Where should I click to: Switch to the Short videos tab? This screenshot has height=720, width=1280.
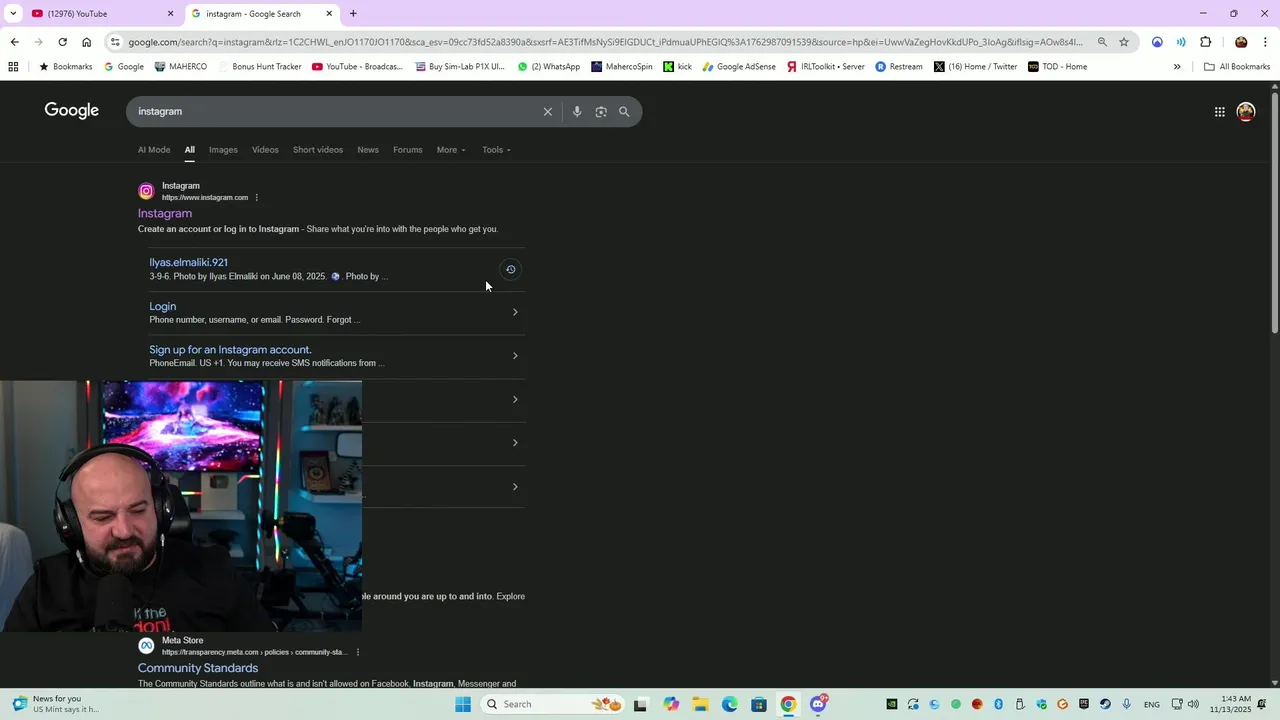pyautogui.click(x=318, y=150)
